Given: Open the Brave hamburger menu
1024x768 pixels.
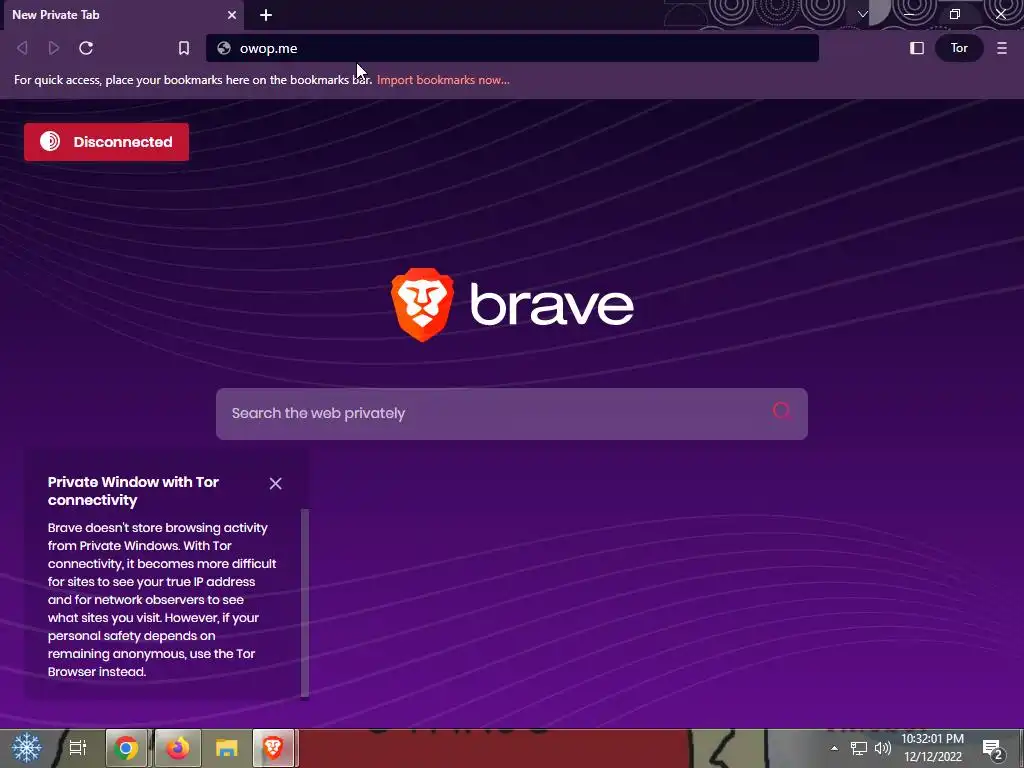Looking at the screenshot, I should [1002, 48].
